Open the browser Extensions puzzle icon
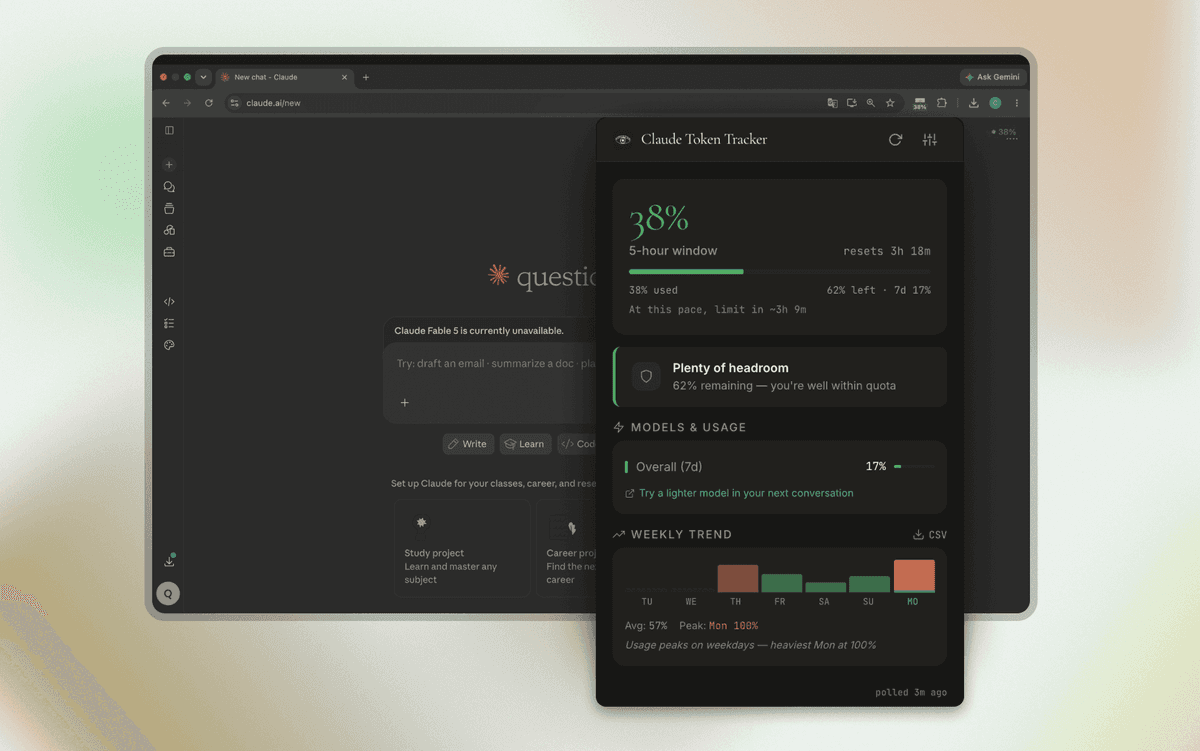Screen dimensions: 1200x751 coord(941,103)
